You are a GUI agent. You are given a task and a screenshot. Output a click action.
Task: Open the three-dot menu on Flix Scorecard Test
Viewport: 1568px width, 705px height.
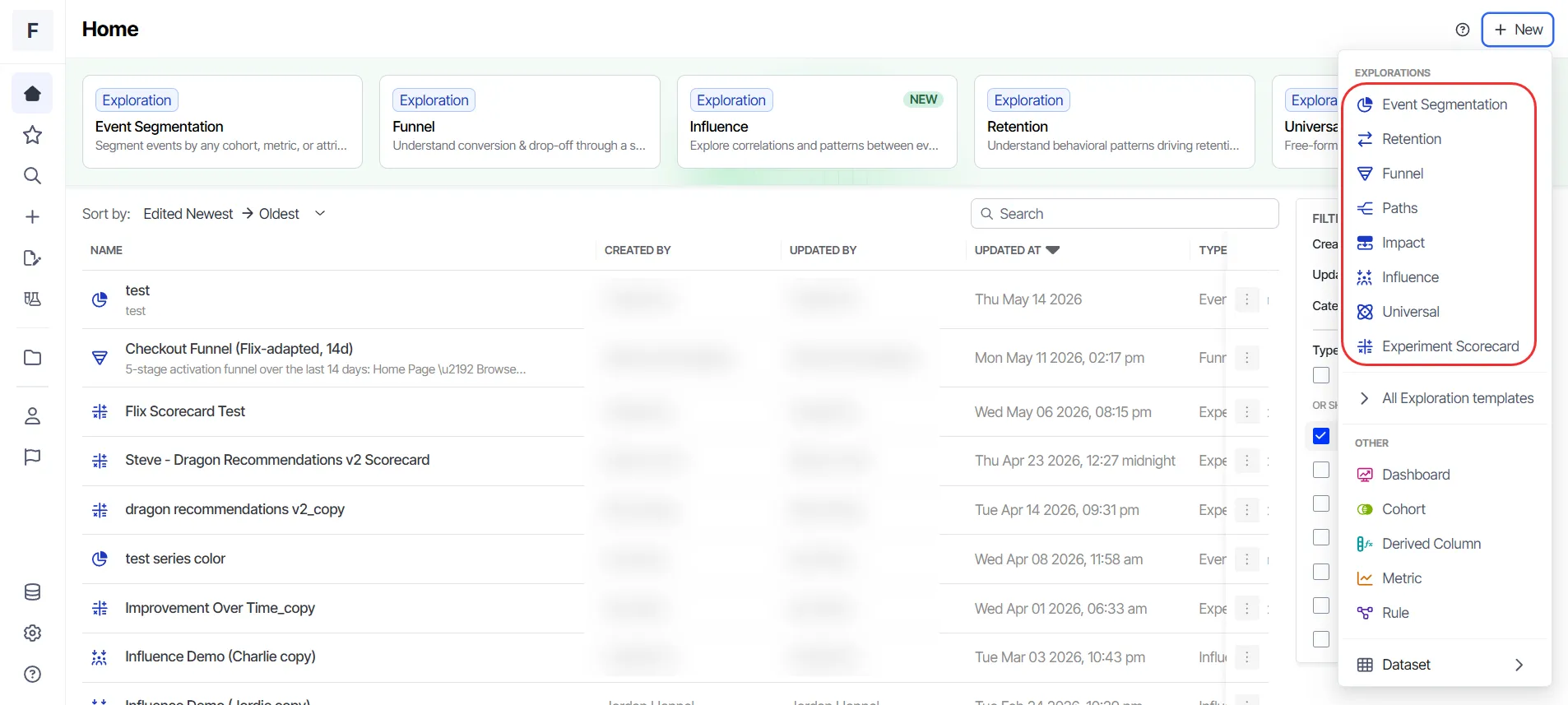coord(1247,412)
